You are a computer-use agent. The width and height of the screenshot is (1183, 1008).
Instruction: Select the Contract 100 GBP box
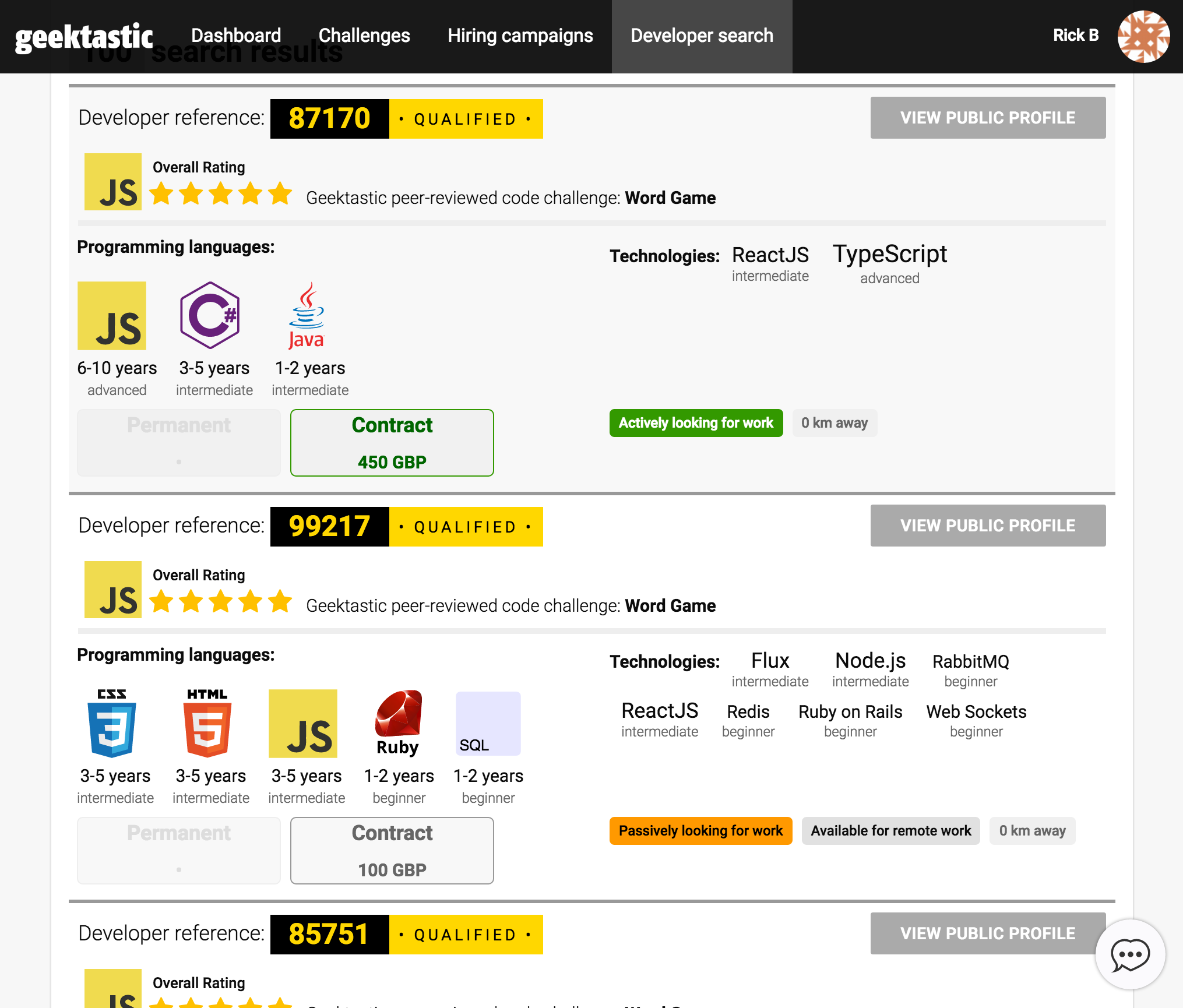[392, 851]
